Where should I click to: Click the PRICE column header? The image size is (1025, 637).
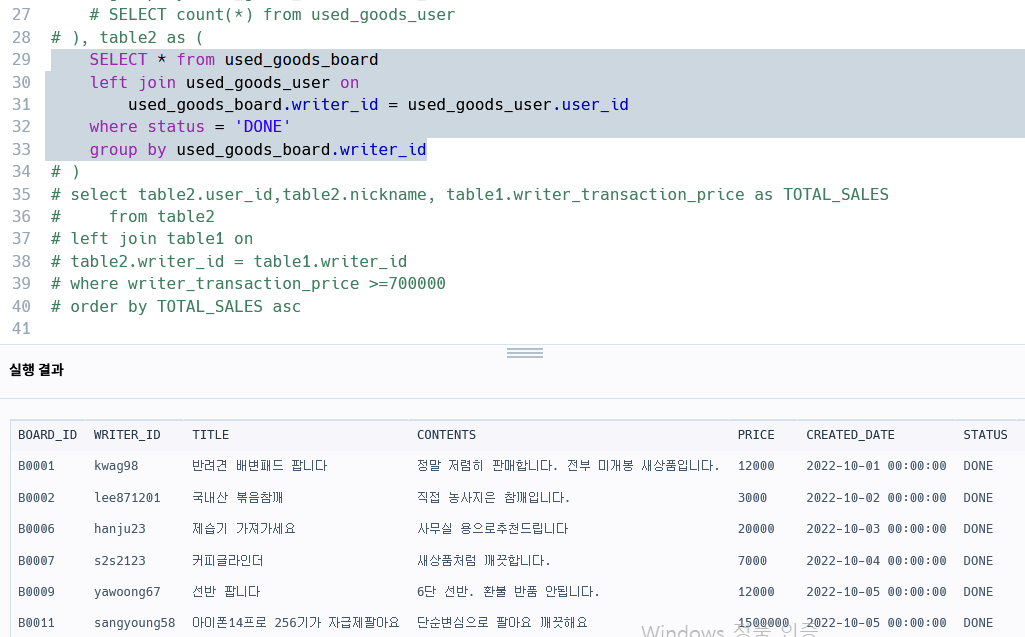pyautogui.click(x=756, y=435)
